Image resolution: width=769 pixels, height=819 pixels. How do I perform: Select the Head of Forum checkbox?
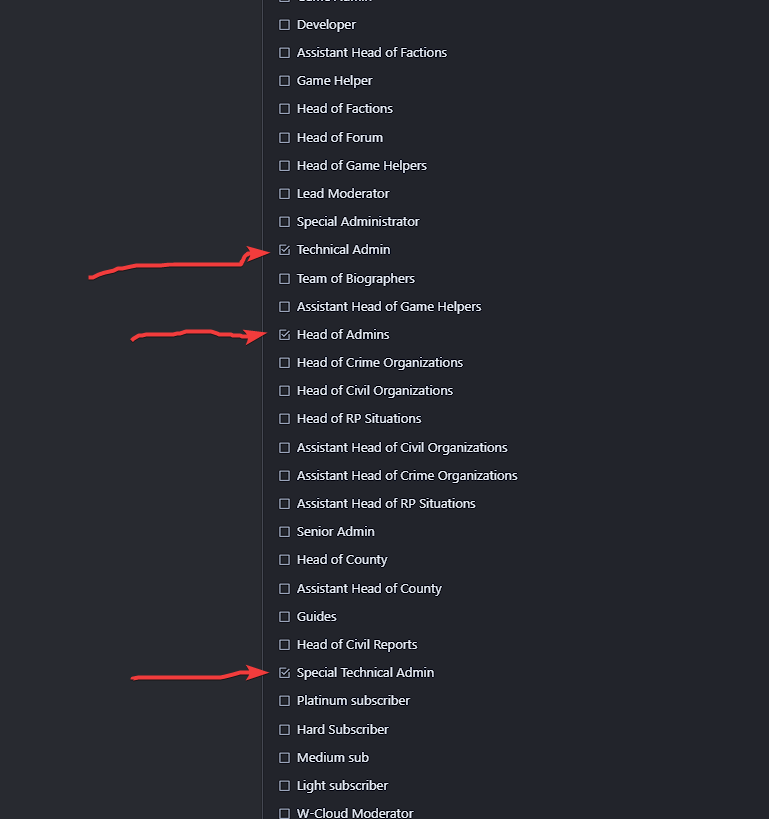pos(285,138)
